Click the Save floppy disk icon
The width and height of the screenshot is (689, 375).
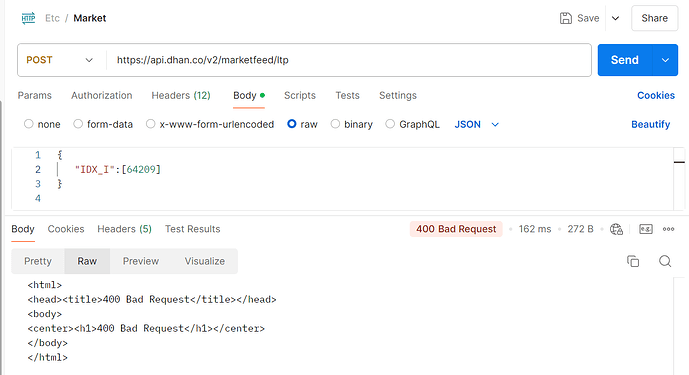(x=566, y=18)
